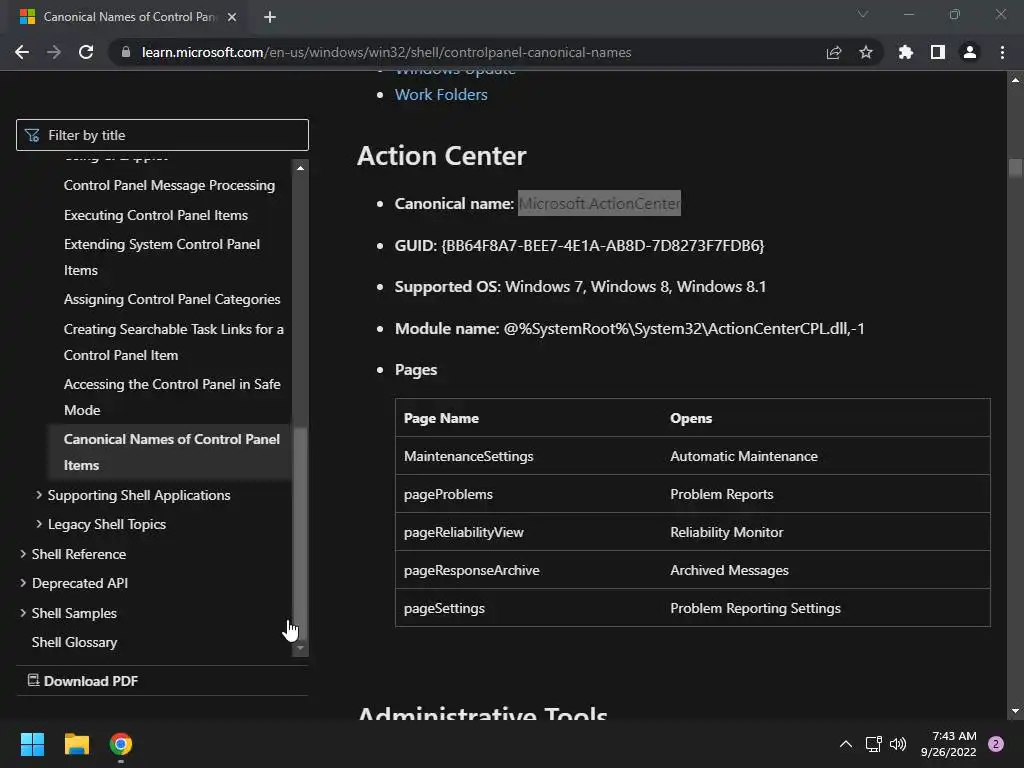Open Accessing the Control Panel in Safe Mode
The width and height of the screenshot is (1024, 768).
pos(172,397)
